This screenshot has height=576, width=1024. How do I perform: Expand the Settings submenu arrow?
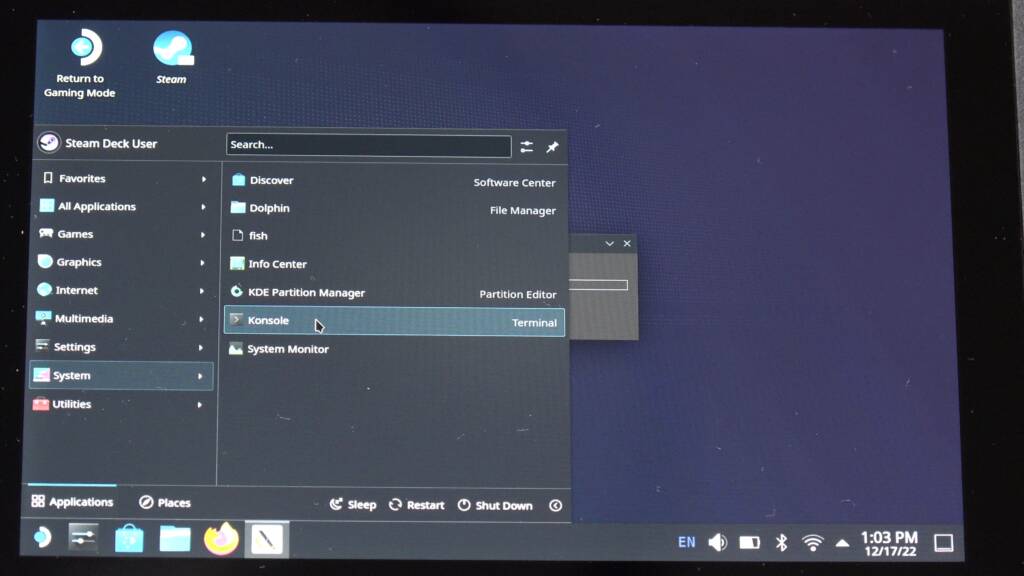[200, 347]
